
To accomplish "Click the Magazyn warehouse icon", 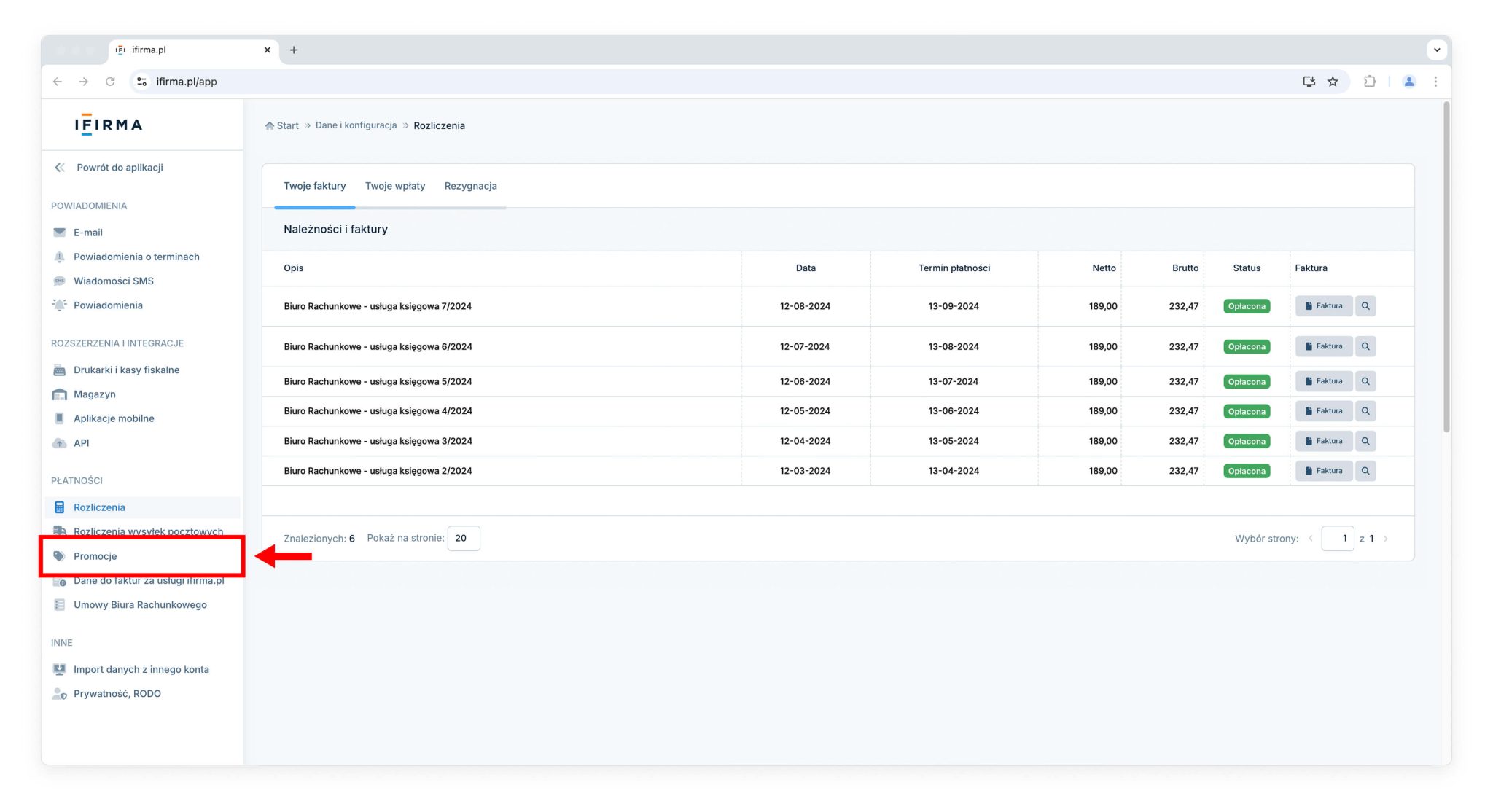I will click(x=60, y=394).
